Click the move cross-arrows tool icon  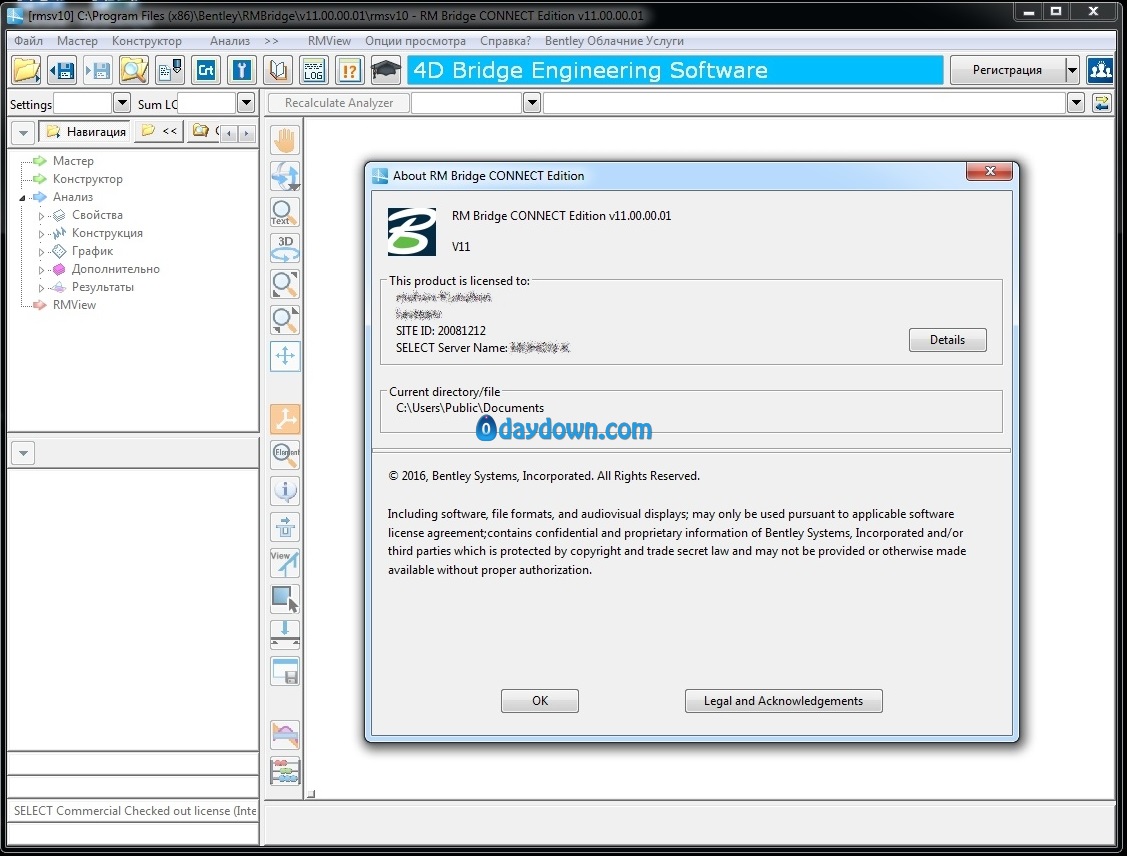(x=285, y=356)
